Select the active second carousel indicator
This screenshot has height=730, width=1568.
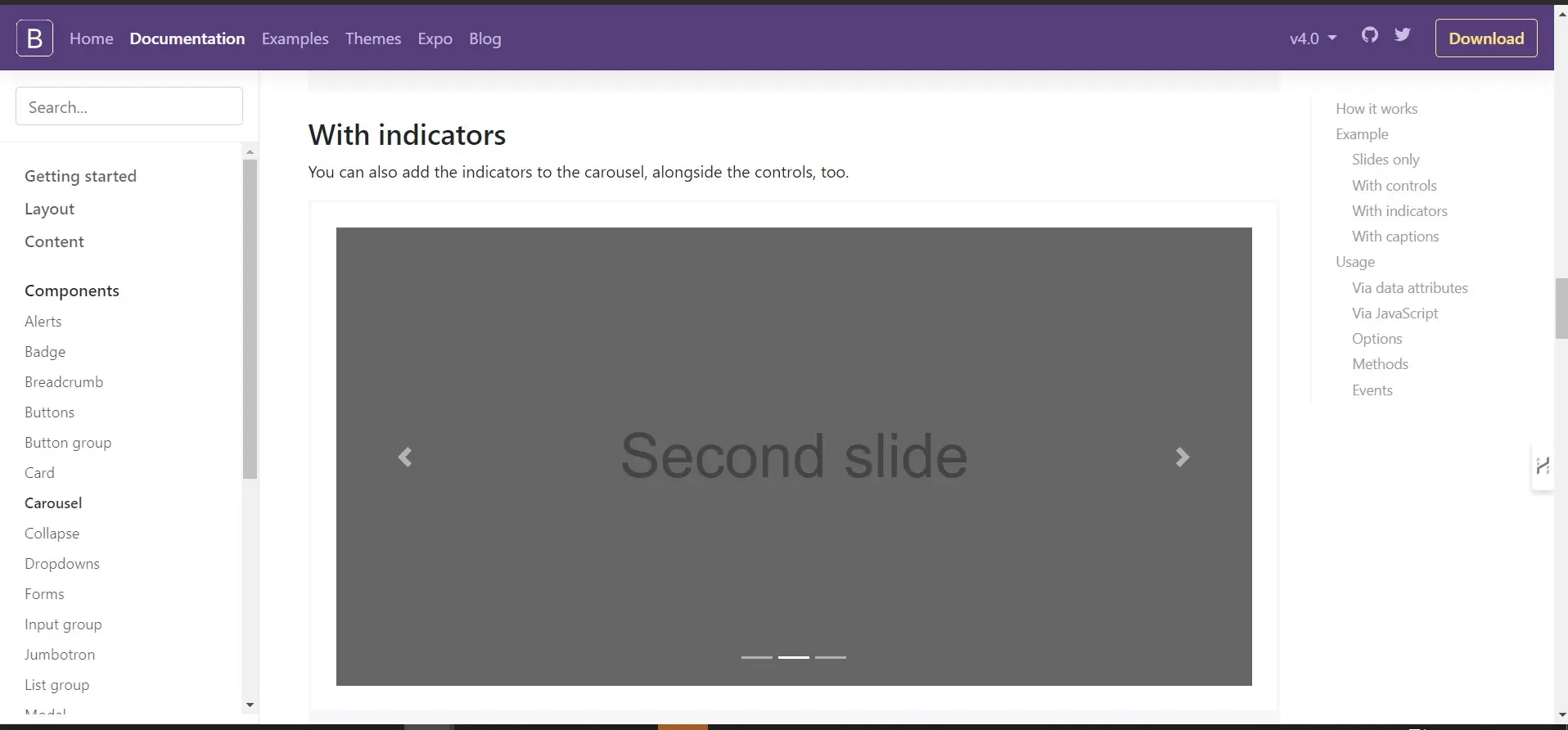793,657
